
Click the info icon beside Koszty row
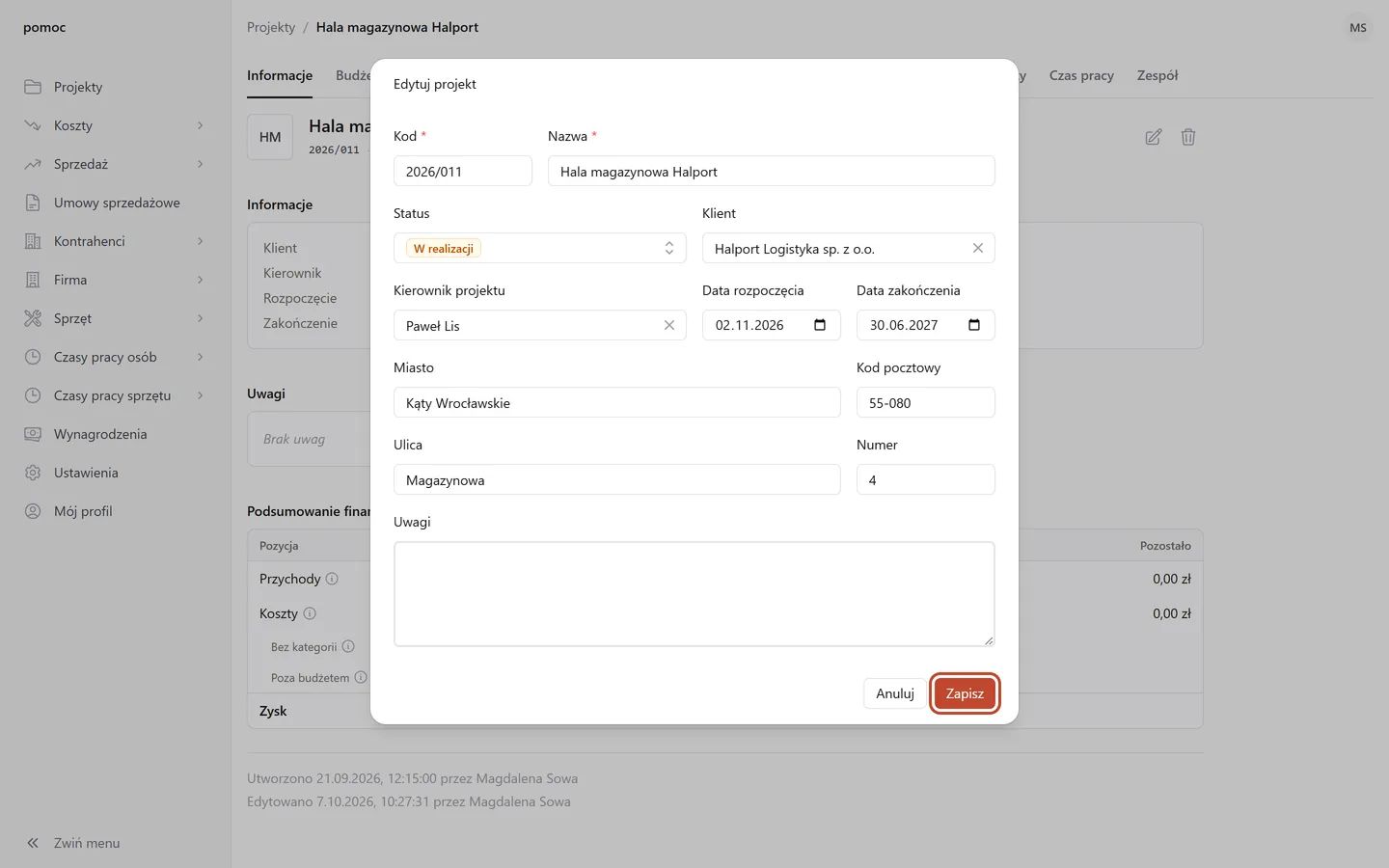tap(310, 613)
